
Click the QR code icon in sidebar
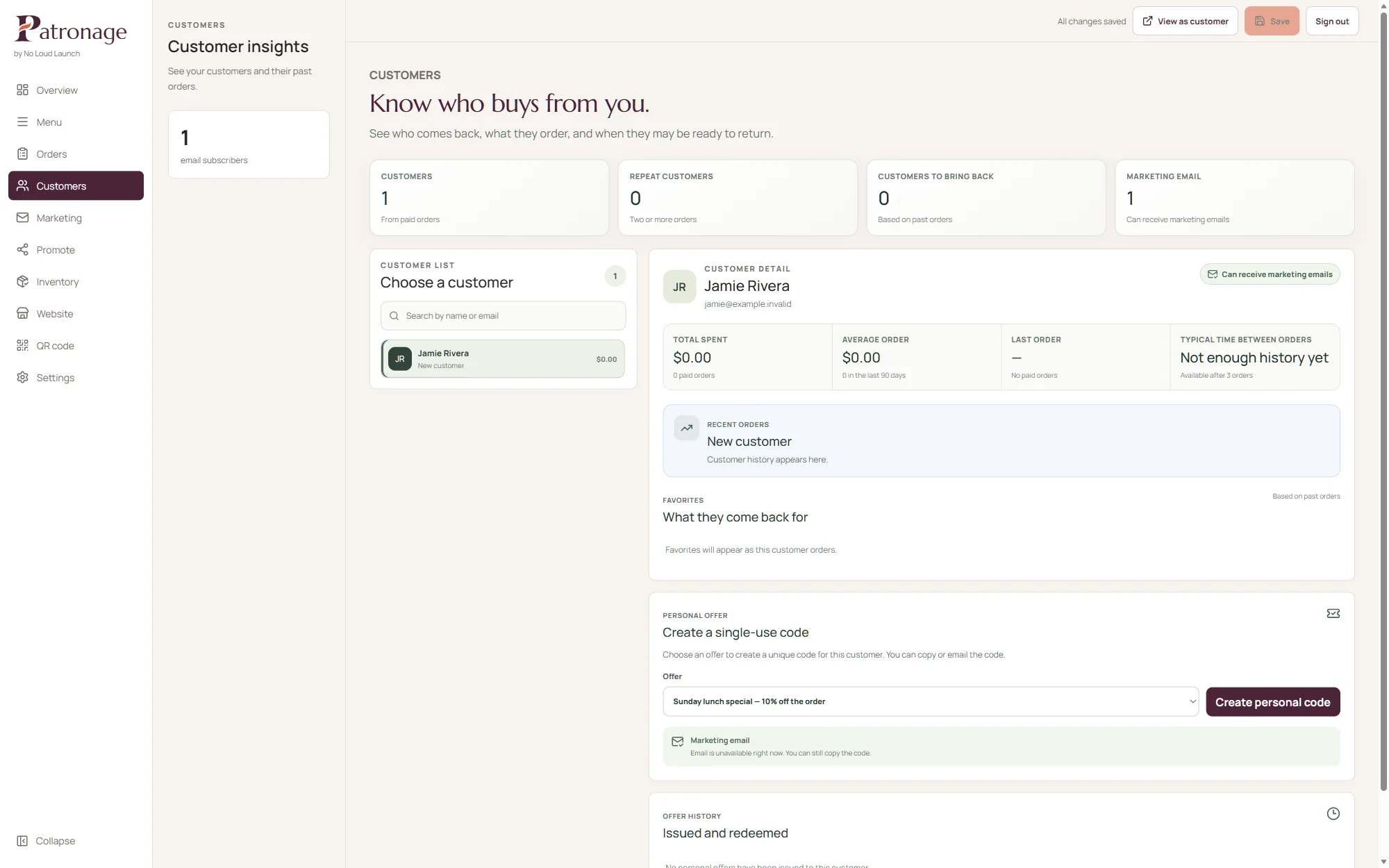pos(22,345)
